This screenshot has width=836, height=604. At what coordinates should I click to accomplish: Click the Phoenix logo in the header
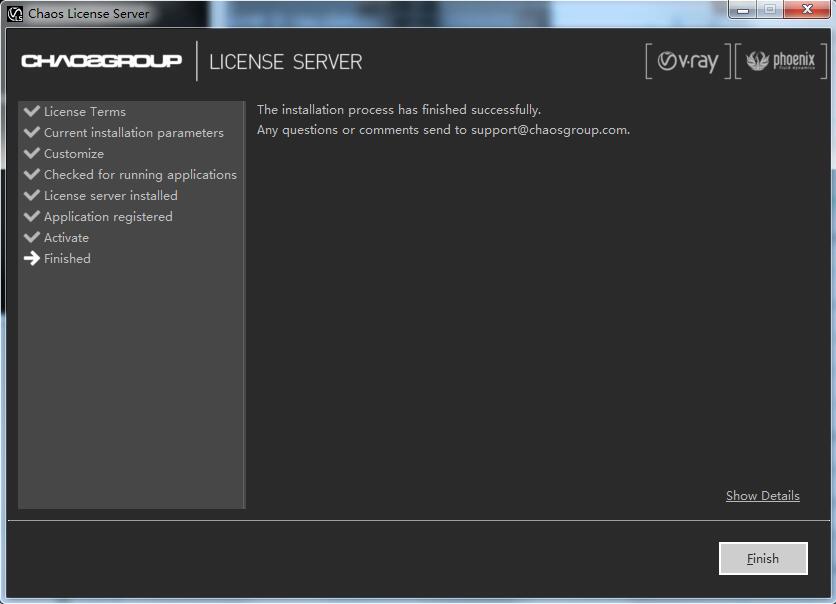[781, 61]
